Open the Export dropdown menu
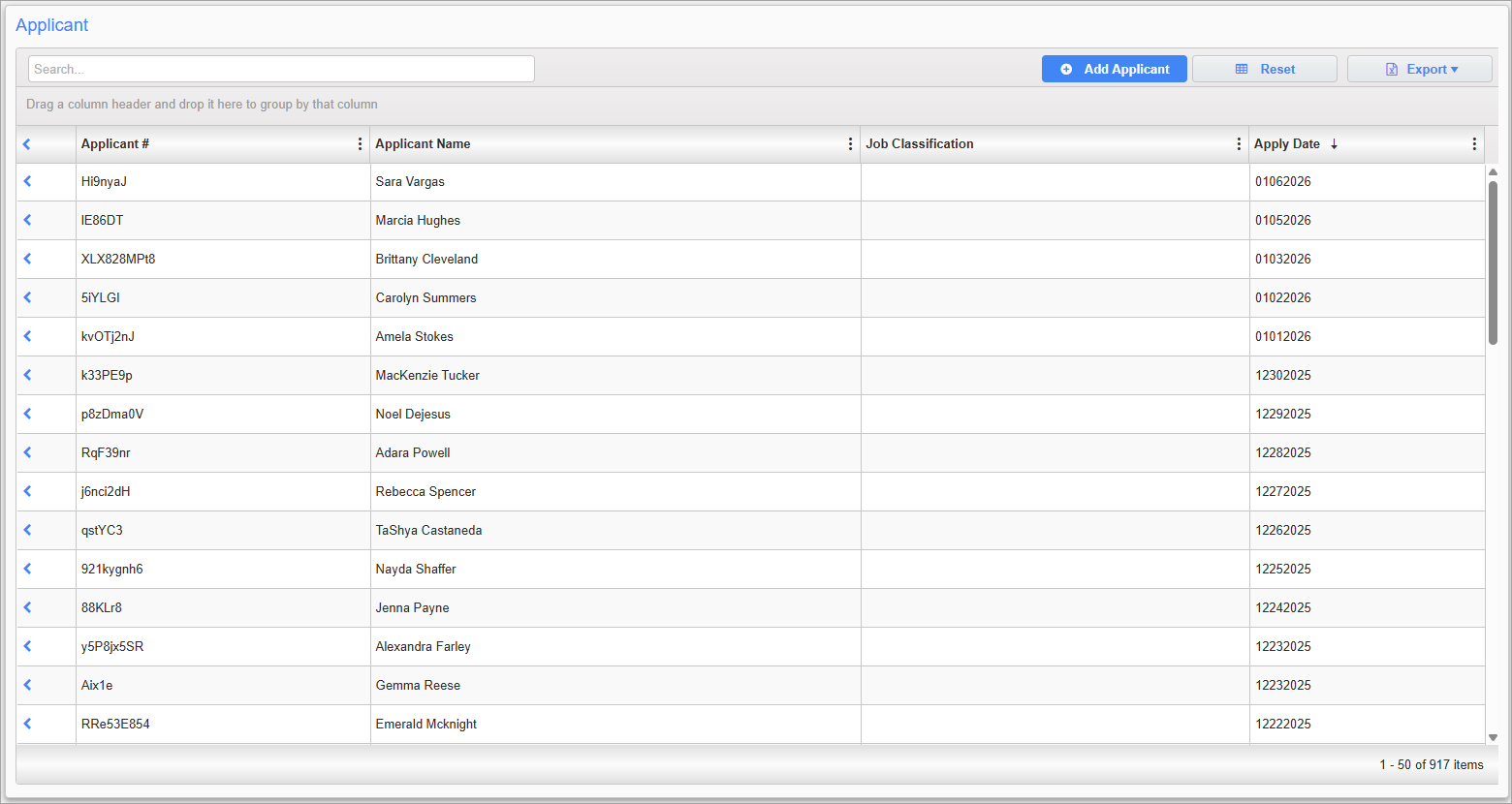Viewport: 1512px width, 804px height. [x=1420, y=69]
